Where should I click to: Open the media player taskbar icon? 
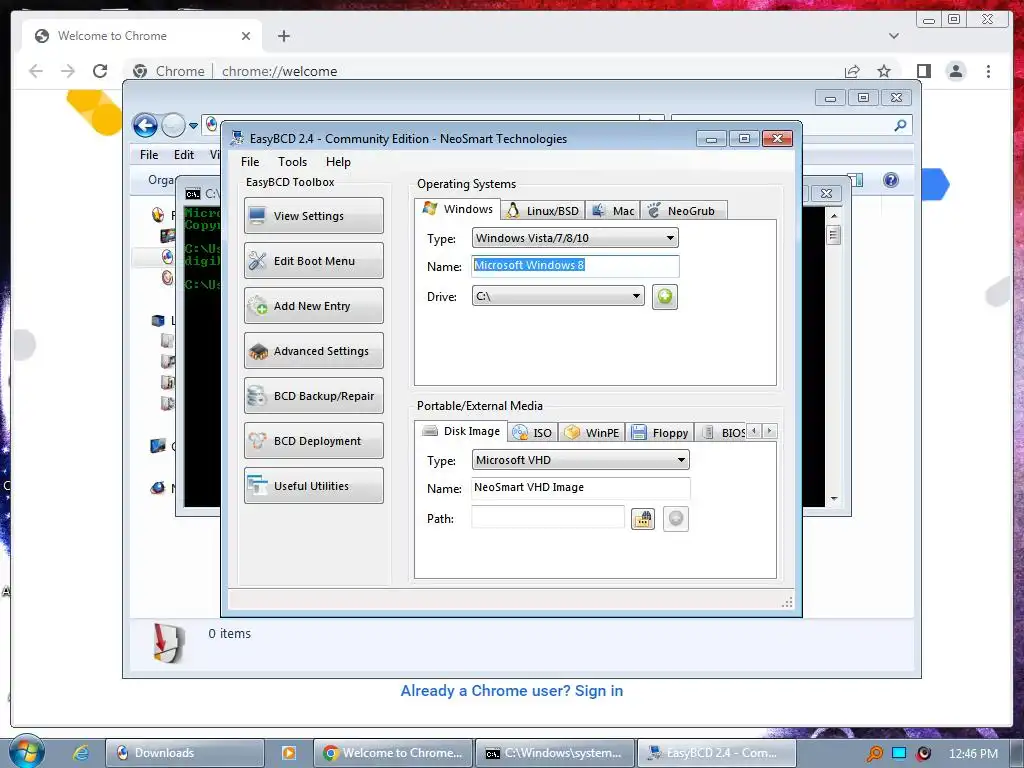click(288, 753)
